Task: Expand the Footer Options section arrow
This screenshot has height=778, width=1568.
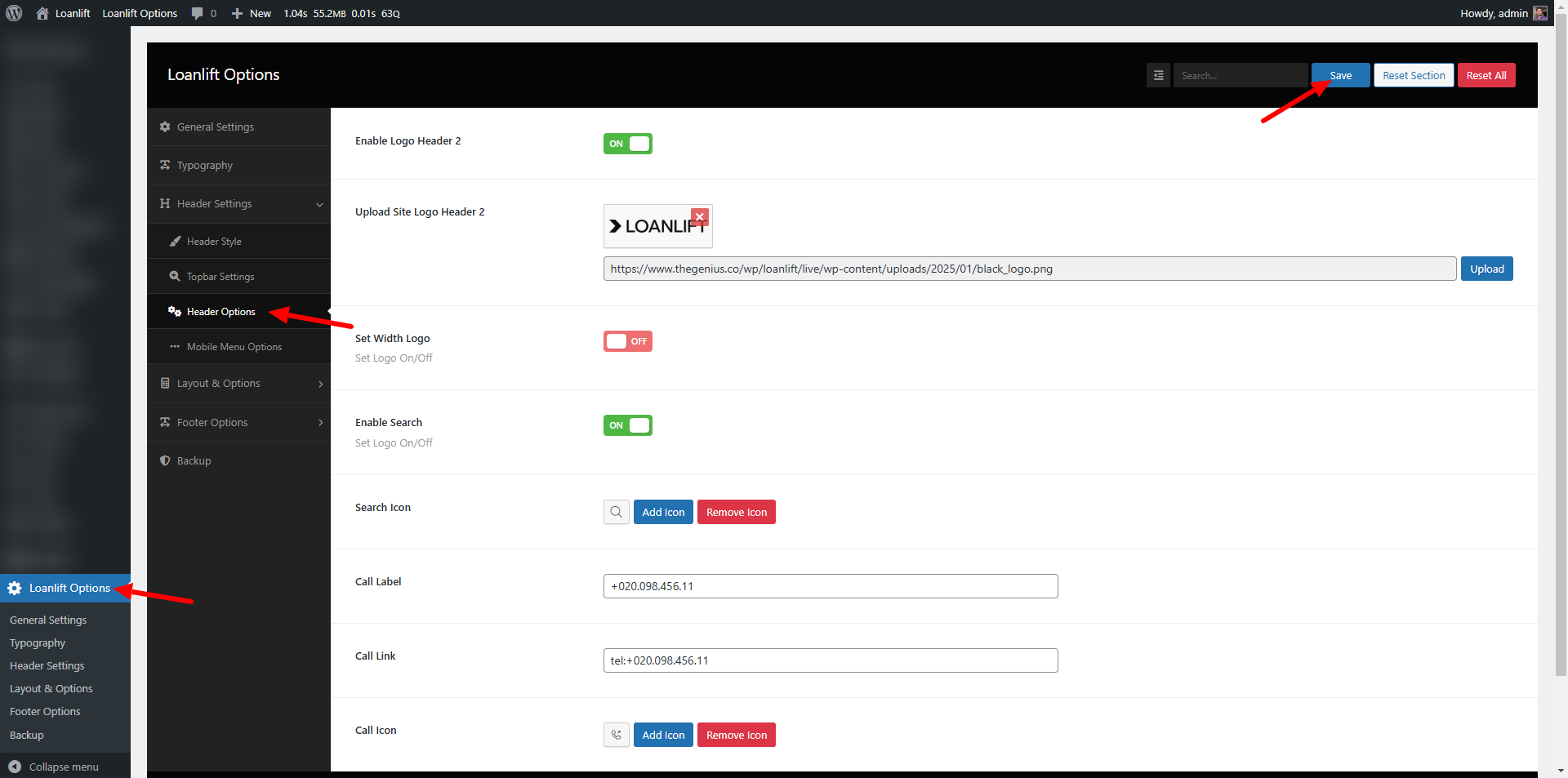Action: tap(320, 423)
